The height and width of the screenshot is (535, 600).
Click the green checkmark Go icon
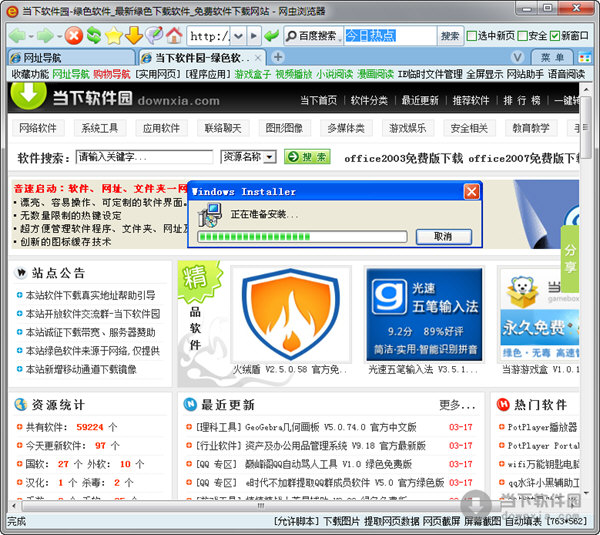(x=272, y=36)
